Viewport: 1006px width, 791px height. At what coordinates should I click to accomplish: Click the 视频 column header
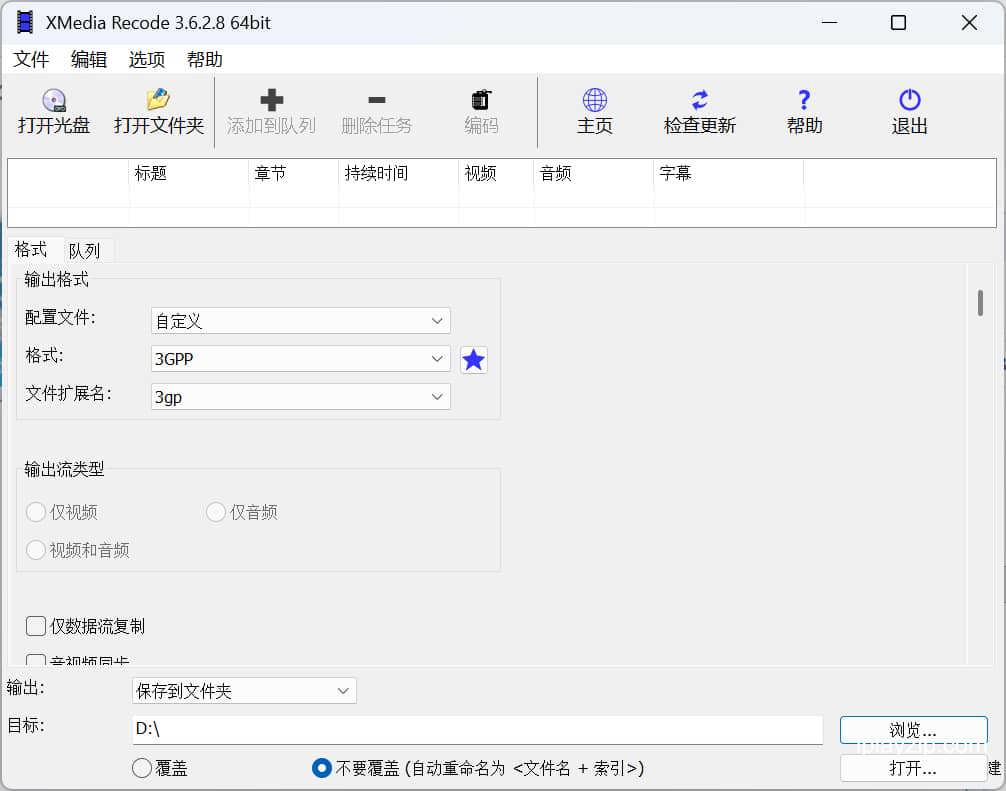pos(497,173)
